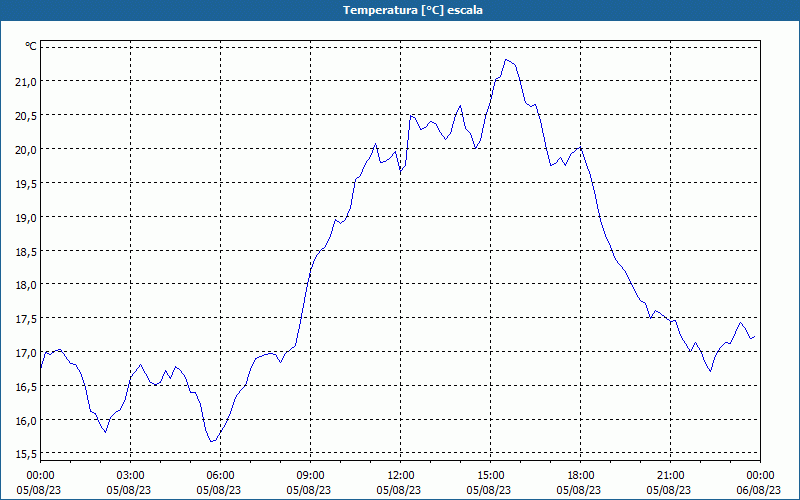
Task: Click the 06:00 time label
Action: (x=220, y=476)
